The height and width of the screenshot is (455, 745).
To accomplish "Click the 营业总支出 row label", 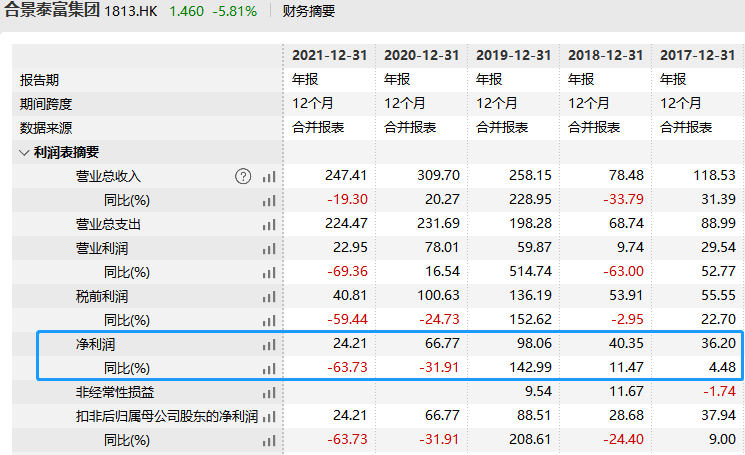I will coord(108,225).
